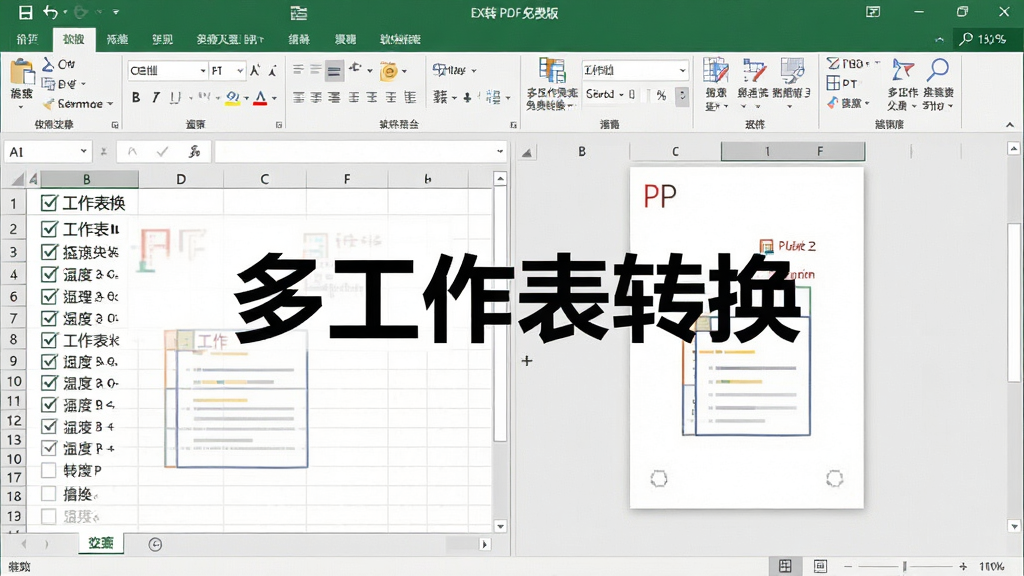Switch to Page Layout view using the status bar icon

(820, 566)
